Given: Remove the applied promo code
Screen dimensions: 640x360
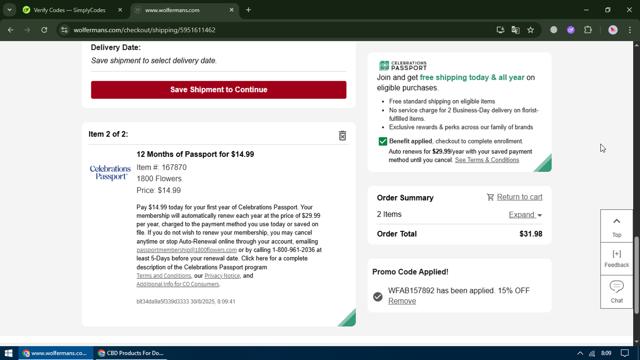Looking at the screenshot, I should [x=402, y=301].
